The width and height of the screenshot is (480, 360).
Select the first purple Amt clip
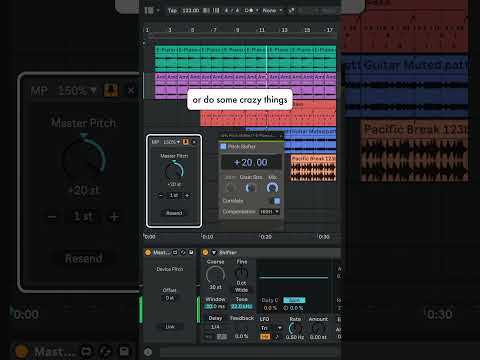click(161, 86)
